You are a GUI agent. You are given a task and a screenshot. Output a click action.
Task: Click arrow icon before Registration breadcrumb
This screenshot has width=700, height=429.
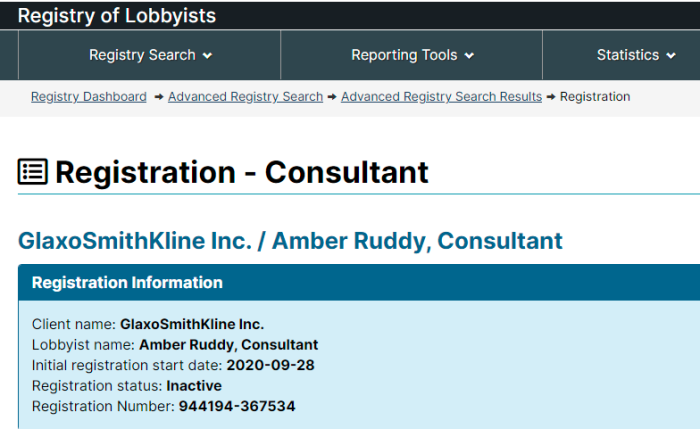tap(551, 97)
